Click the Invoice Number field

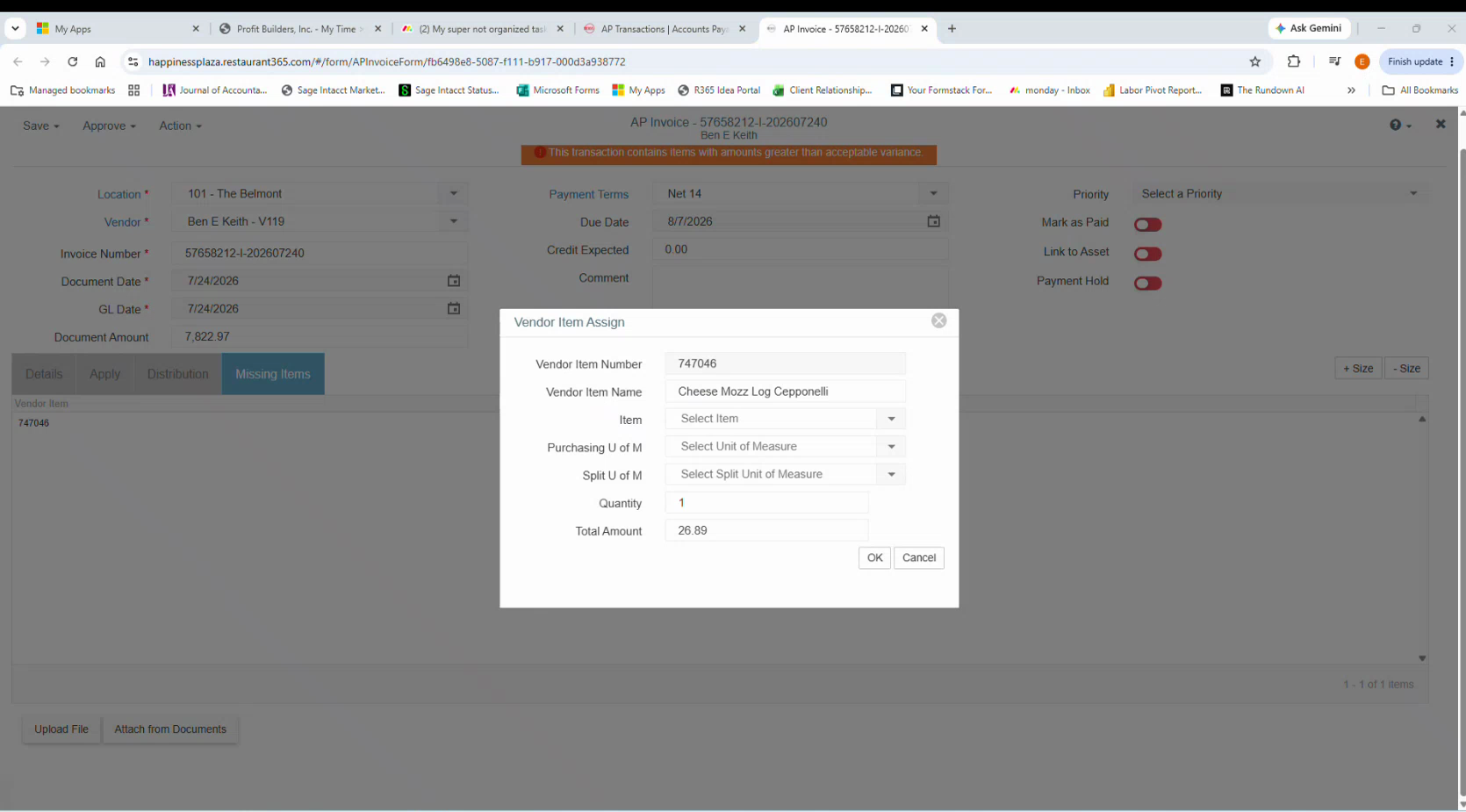tap(320, 253)
